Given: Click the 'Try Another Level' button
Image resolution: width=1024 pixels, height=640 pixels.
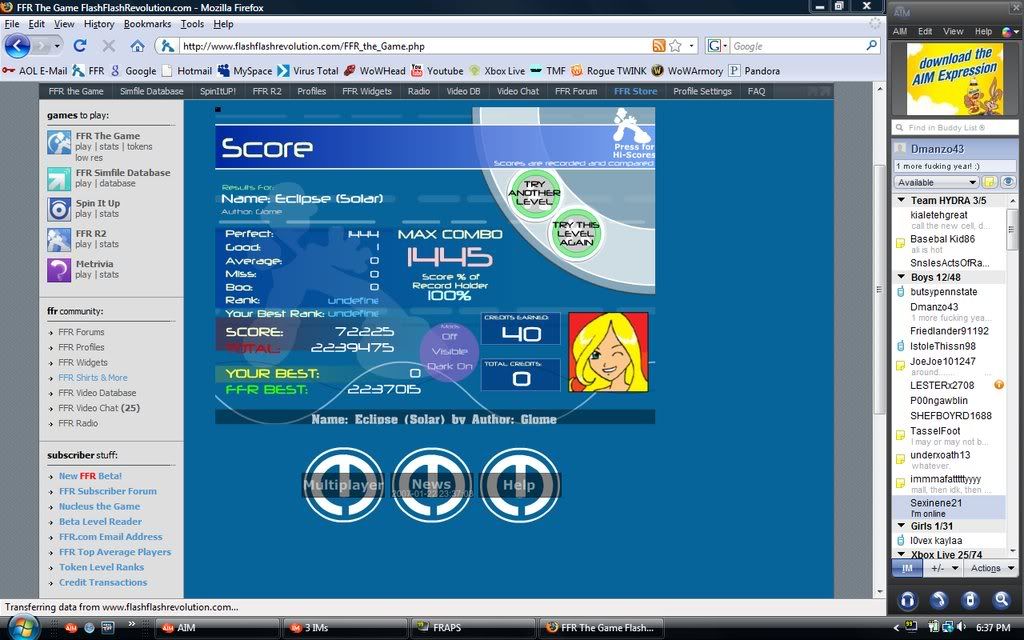Looking at the screenshot, I should point(533,190).
